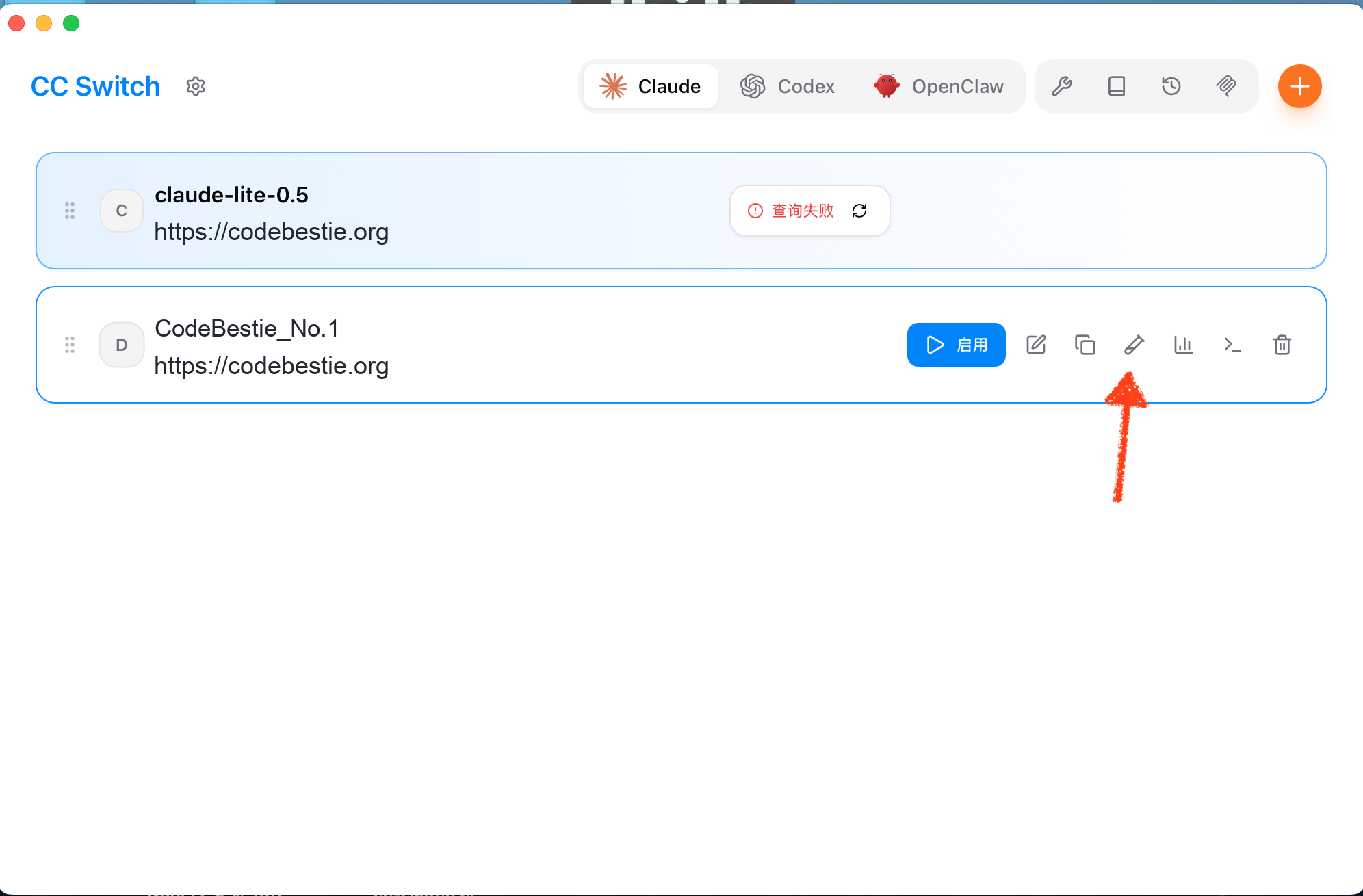This screenshot has height=896, width=1363.
Task: Open the URL under CodeBestie_No.1
Action: [272, 367]
